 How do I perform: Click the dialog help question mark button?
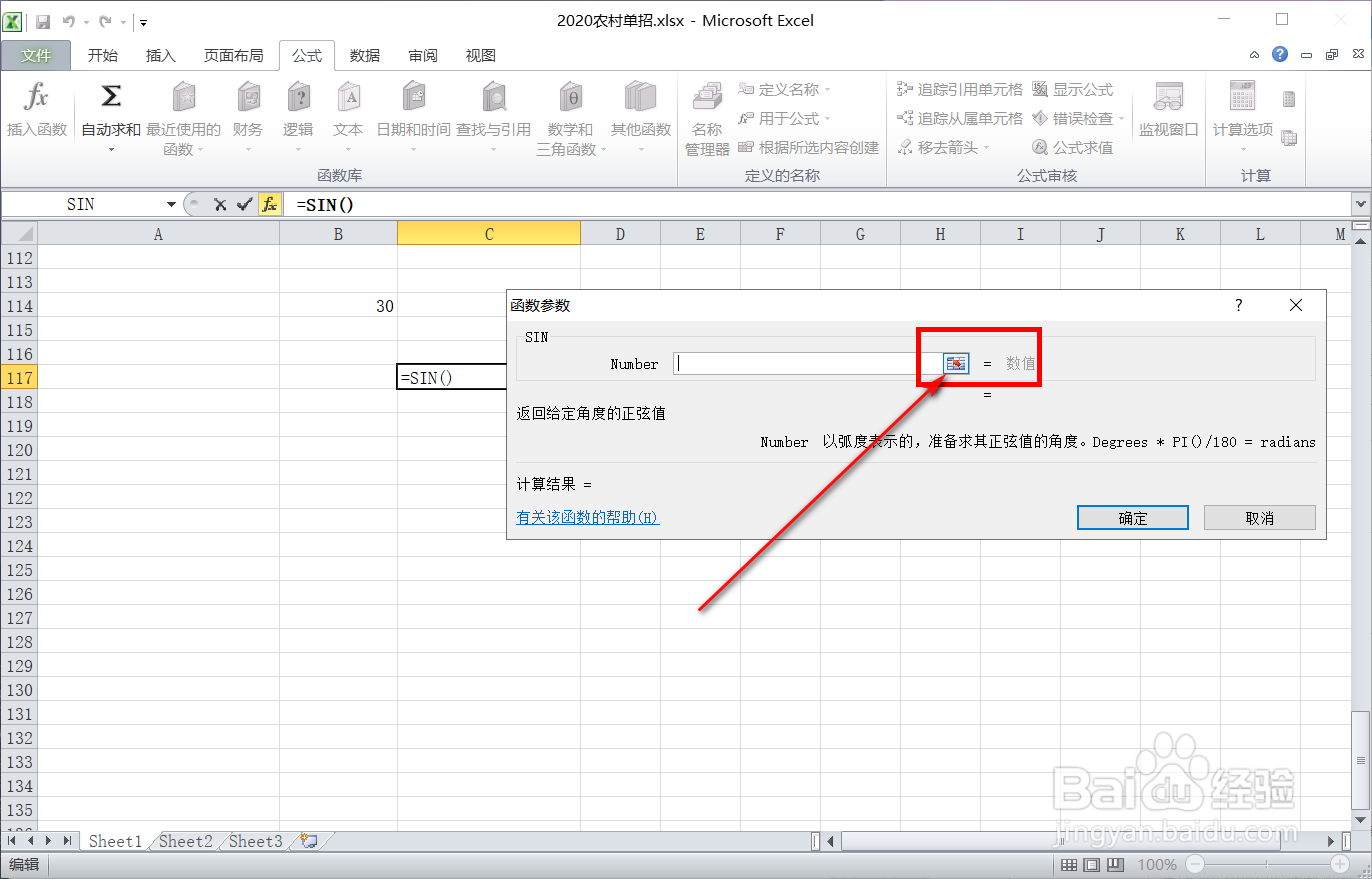[x=1239, y=306]
